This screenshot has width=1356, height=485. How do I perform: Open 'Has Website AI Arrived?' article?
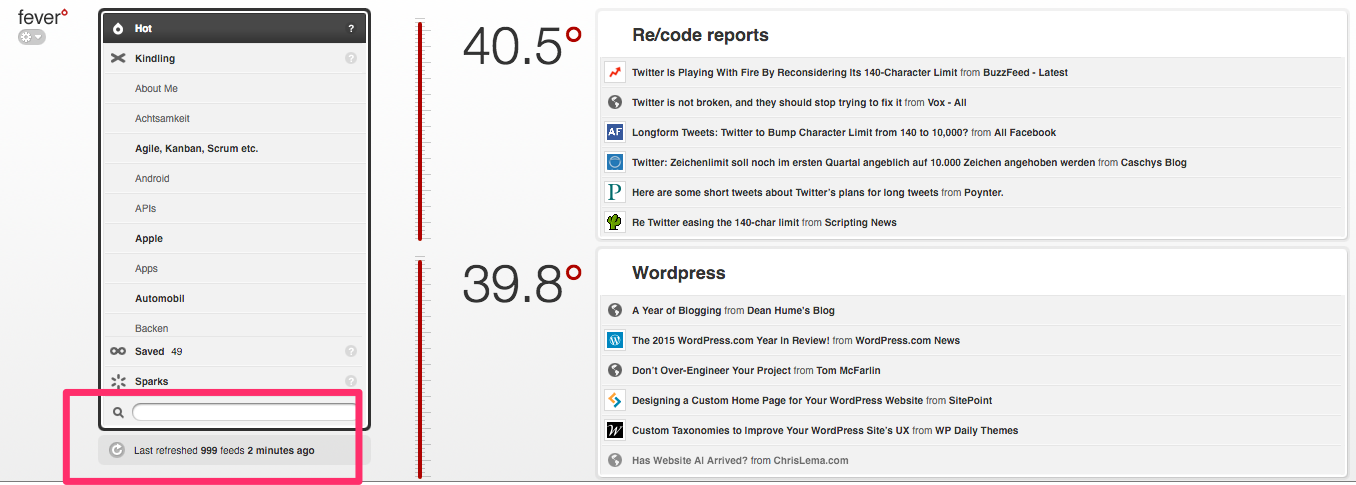tap(690, 461)
